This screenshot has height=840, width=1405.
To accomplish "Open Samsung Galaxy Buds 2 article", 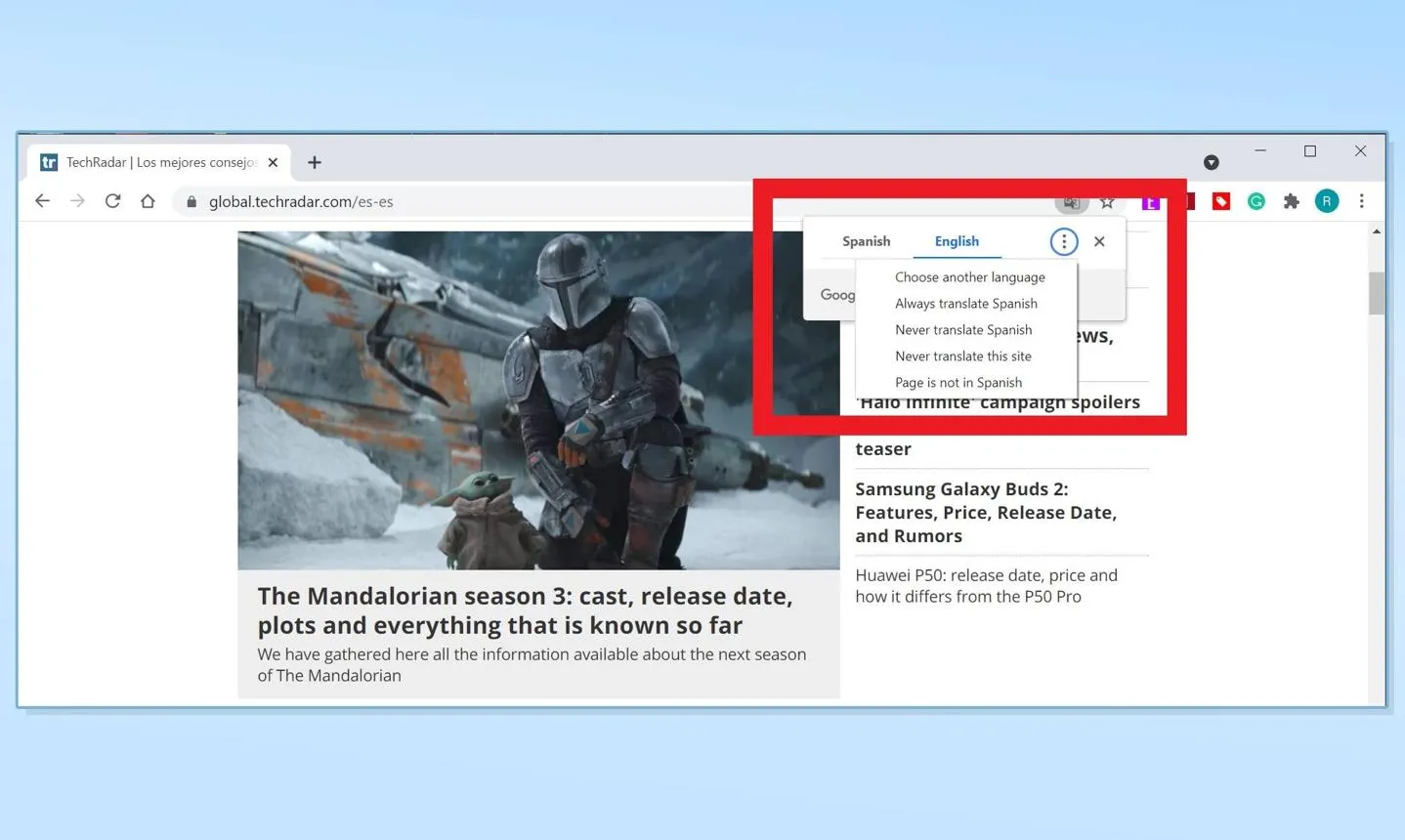I will pyautogui.click(x=987, y=512).
